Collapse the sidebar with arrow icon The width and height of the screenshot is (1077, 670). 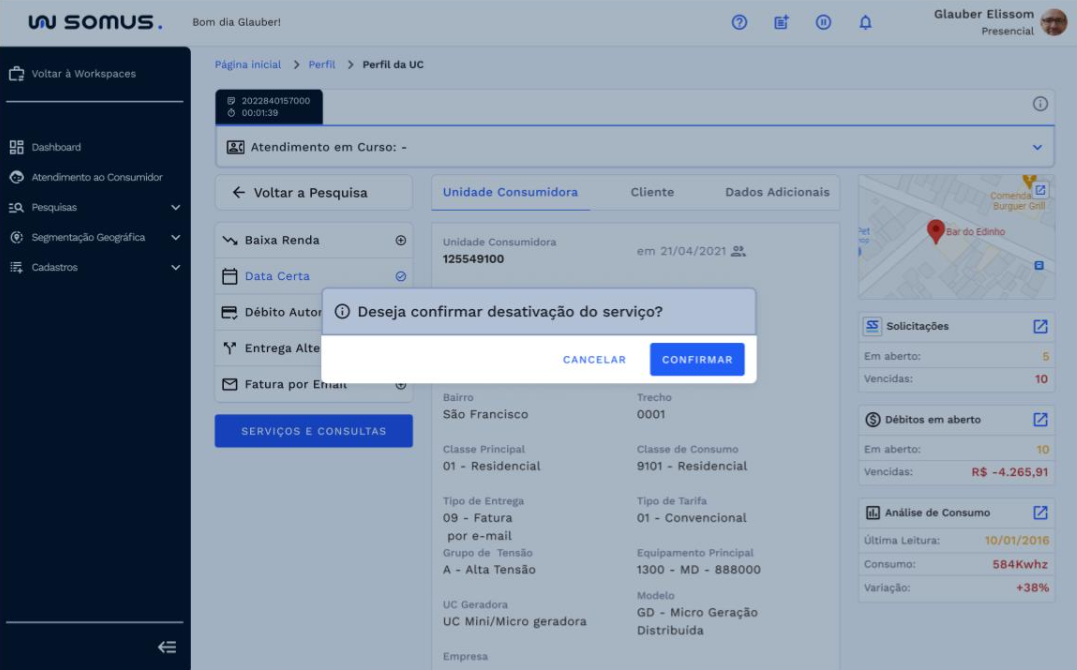[x=167, y=647]
